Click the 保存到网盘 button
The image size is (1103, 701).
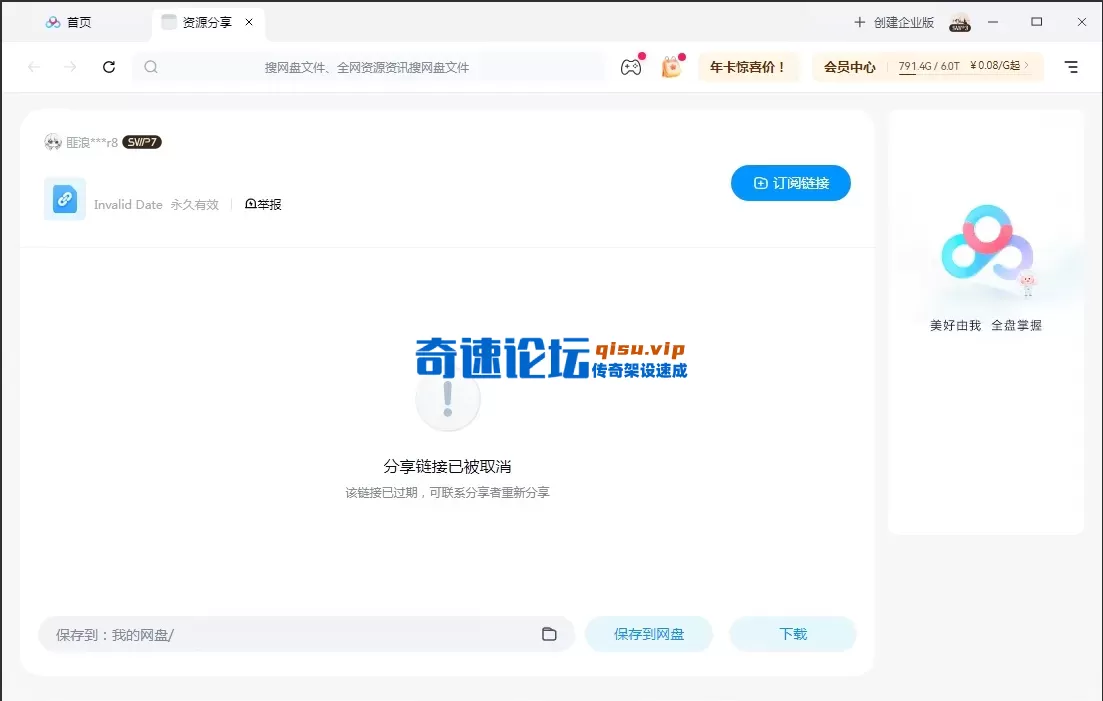pyautogui.click(x=649, y=634)
